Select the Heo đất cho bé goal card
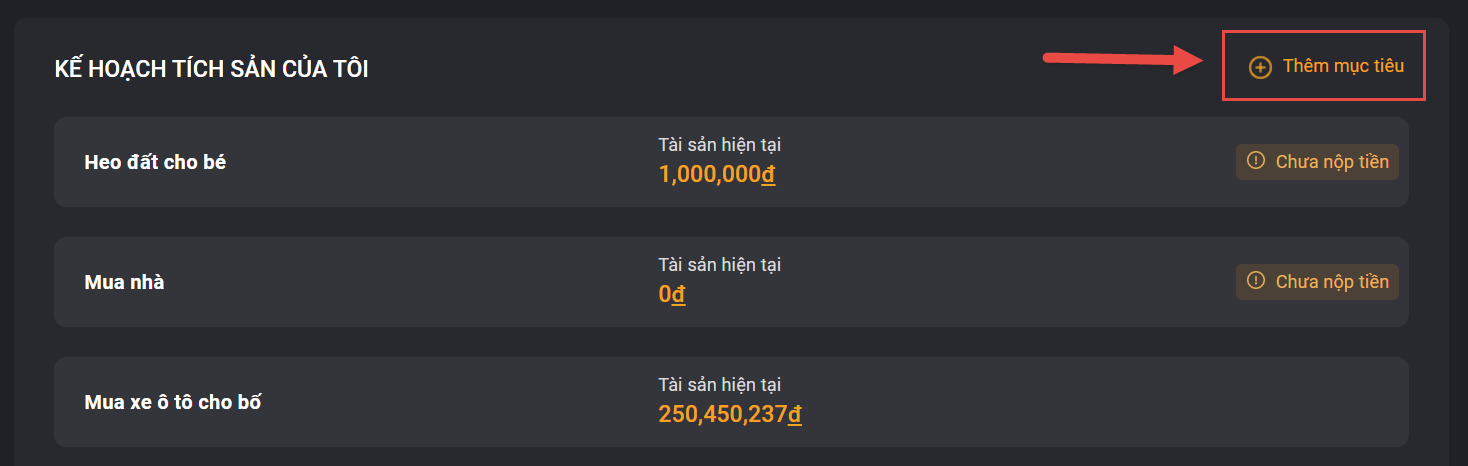Screen dimensions: 1468x466 731,162
